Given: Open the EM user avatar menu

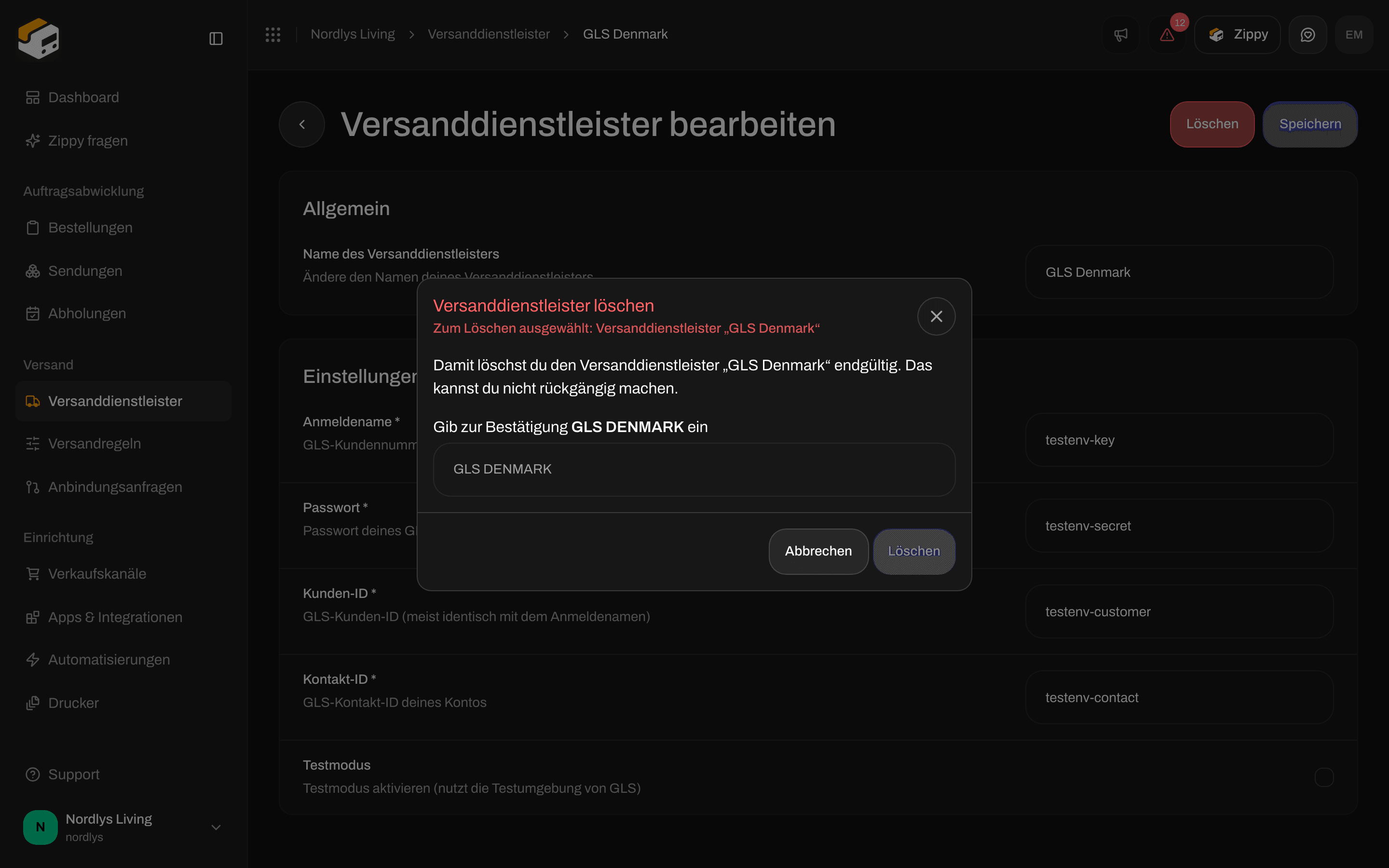Looking at the screenshot, I should pos(1354,35).
